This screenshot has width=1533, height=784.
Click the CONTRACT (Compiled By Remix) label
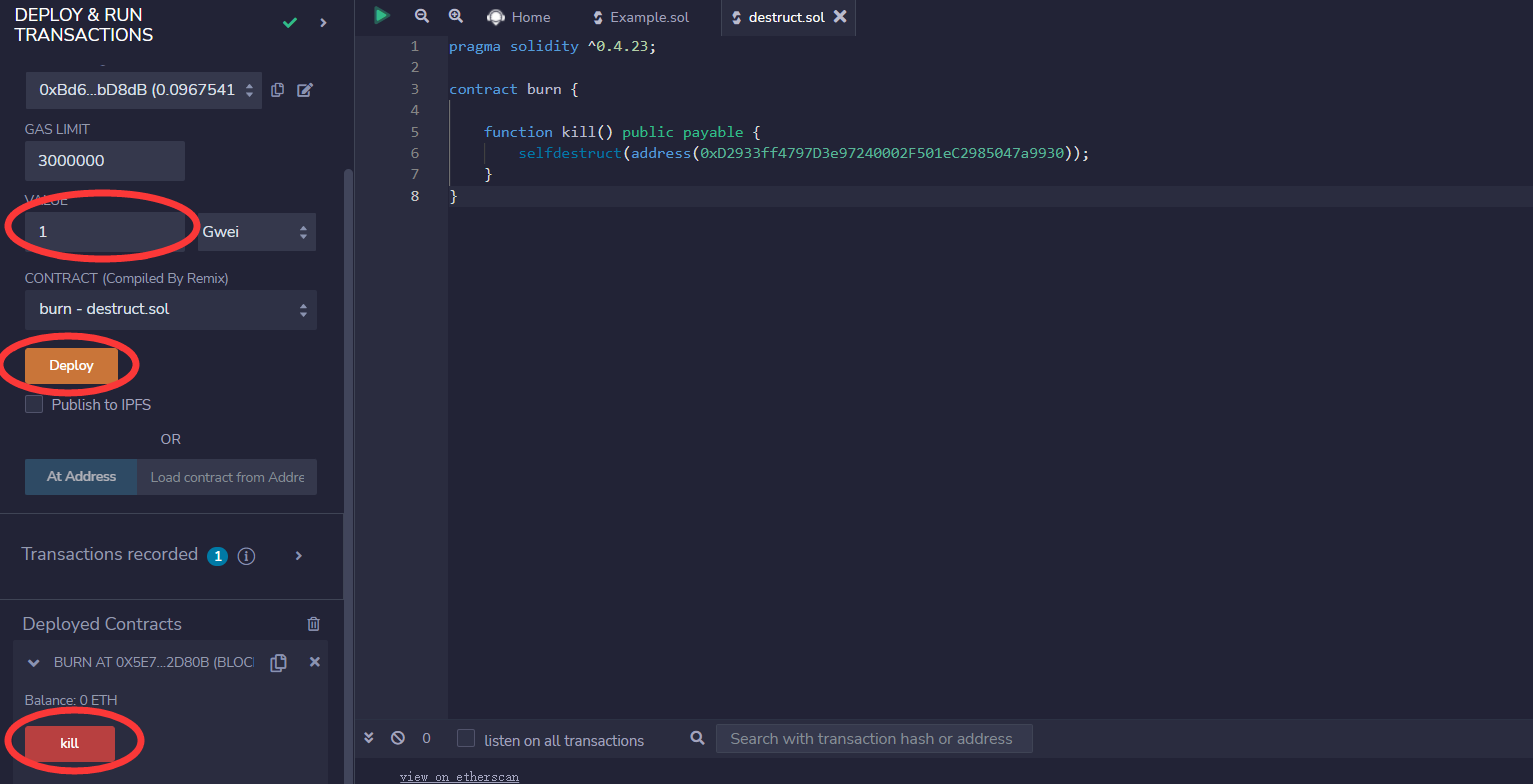click(x=127, y=278)
